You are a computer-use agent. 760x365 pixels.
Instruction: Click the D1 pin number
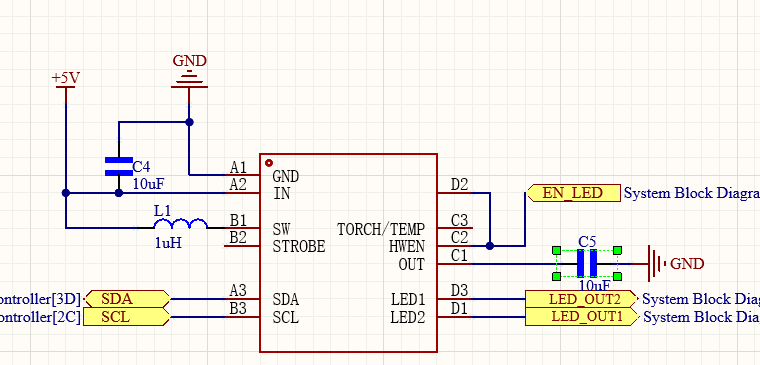click(459, 309)
